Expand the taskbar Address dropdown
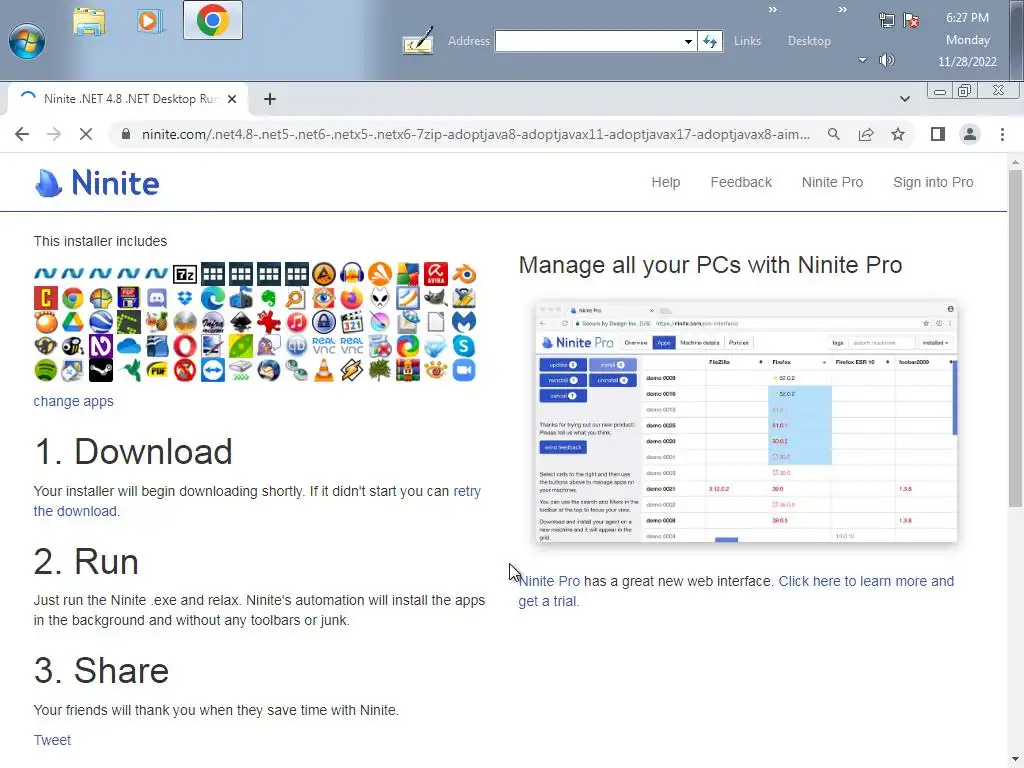 pos(688,41)
